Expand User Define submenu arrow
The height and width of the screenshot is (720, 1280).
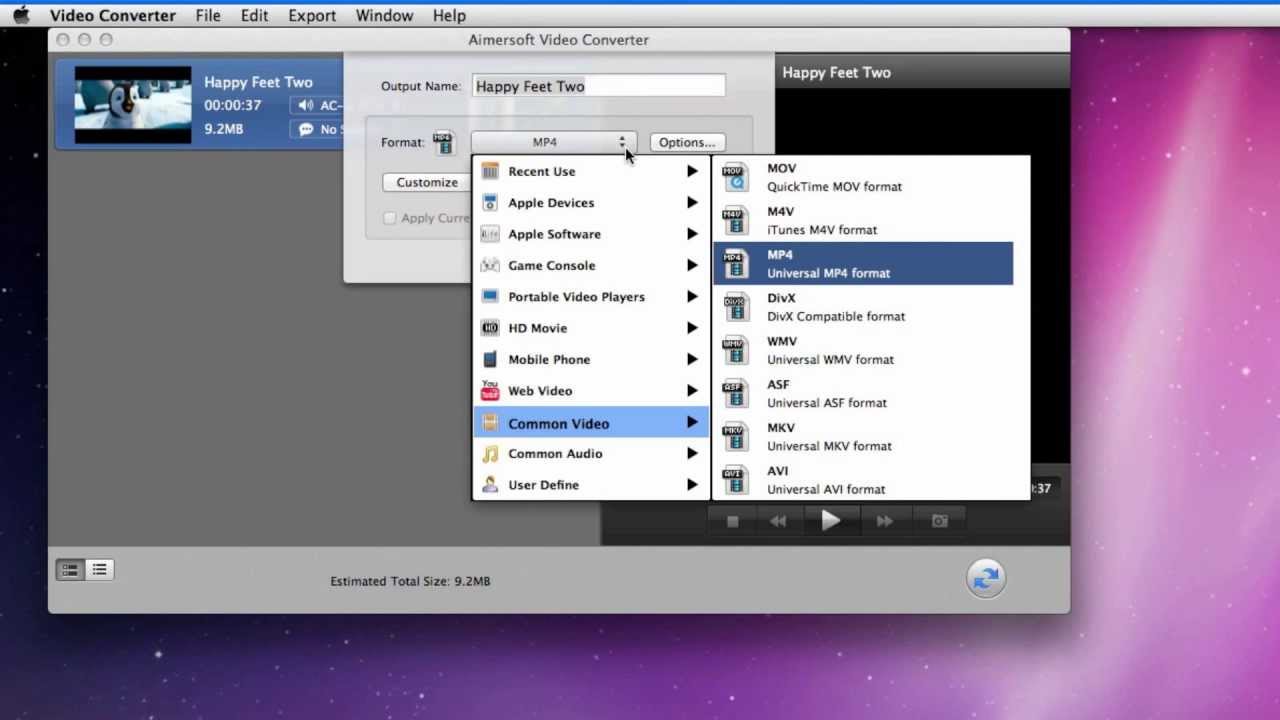pos(692,485)
